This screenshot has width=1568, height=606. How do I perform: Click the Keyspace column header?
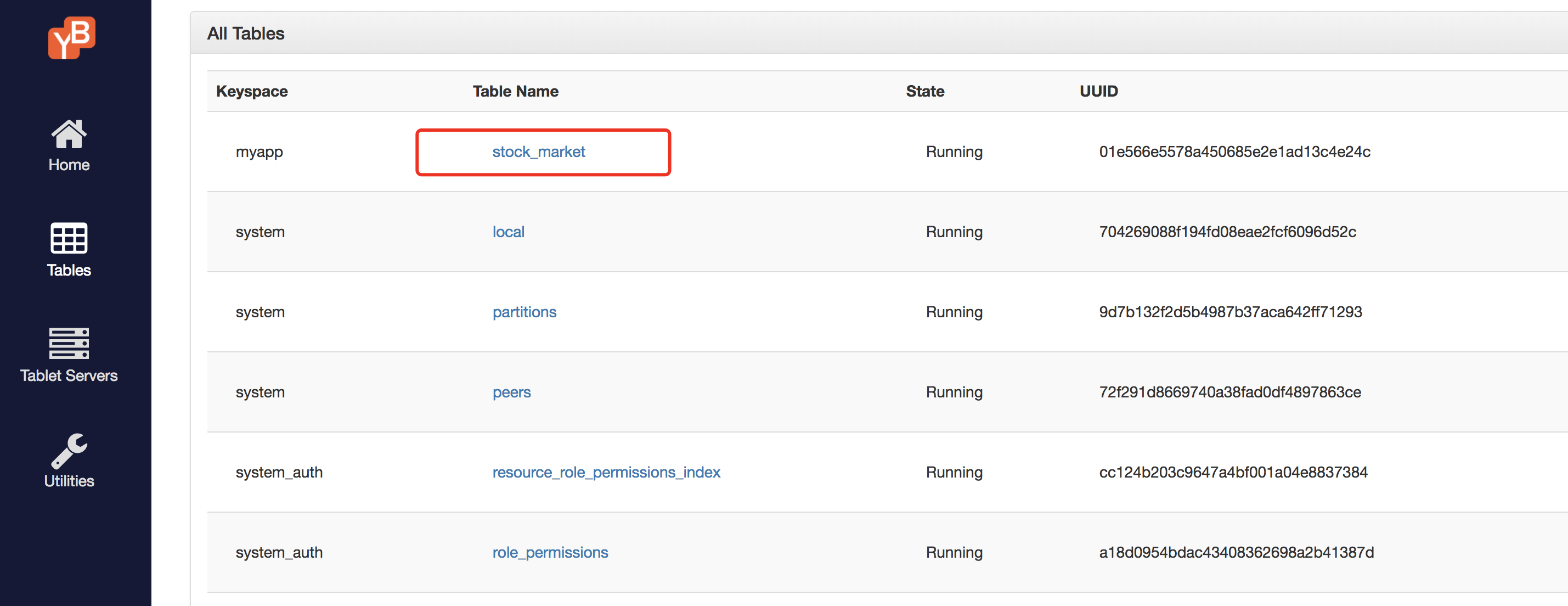[252, 91]
